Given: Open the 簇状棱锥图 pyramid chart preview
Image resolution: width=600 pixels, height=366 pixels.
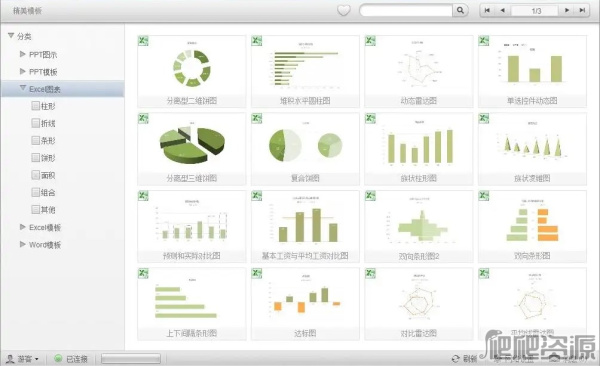Looking at the screenshot, I should [x=532, y=142].
